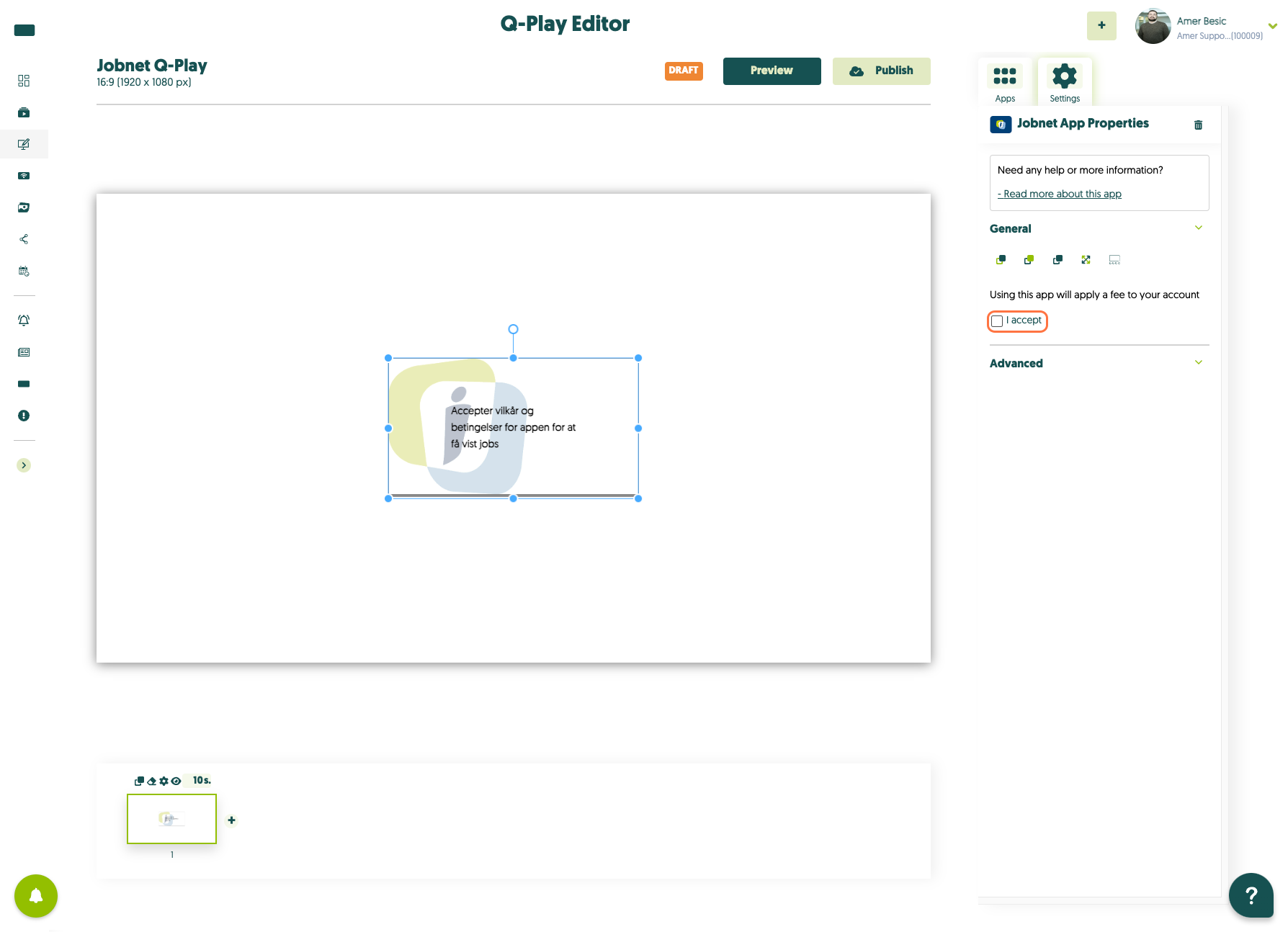
Task: Click the top-left resize handle of widget
Action: pyautogui.click(x=388, y=358)
